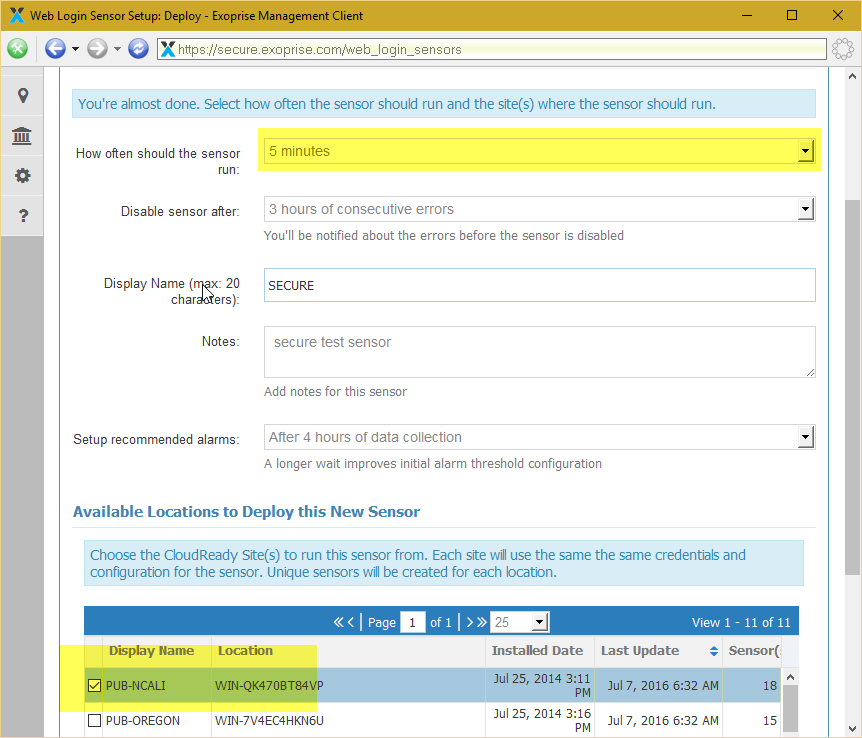Click the WIN-7V4EC4HKN6U location cell
This screenshot has width=862, height=738.
[349, 720]
